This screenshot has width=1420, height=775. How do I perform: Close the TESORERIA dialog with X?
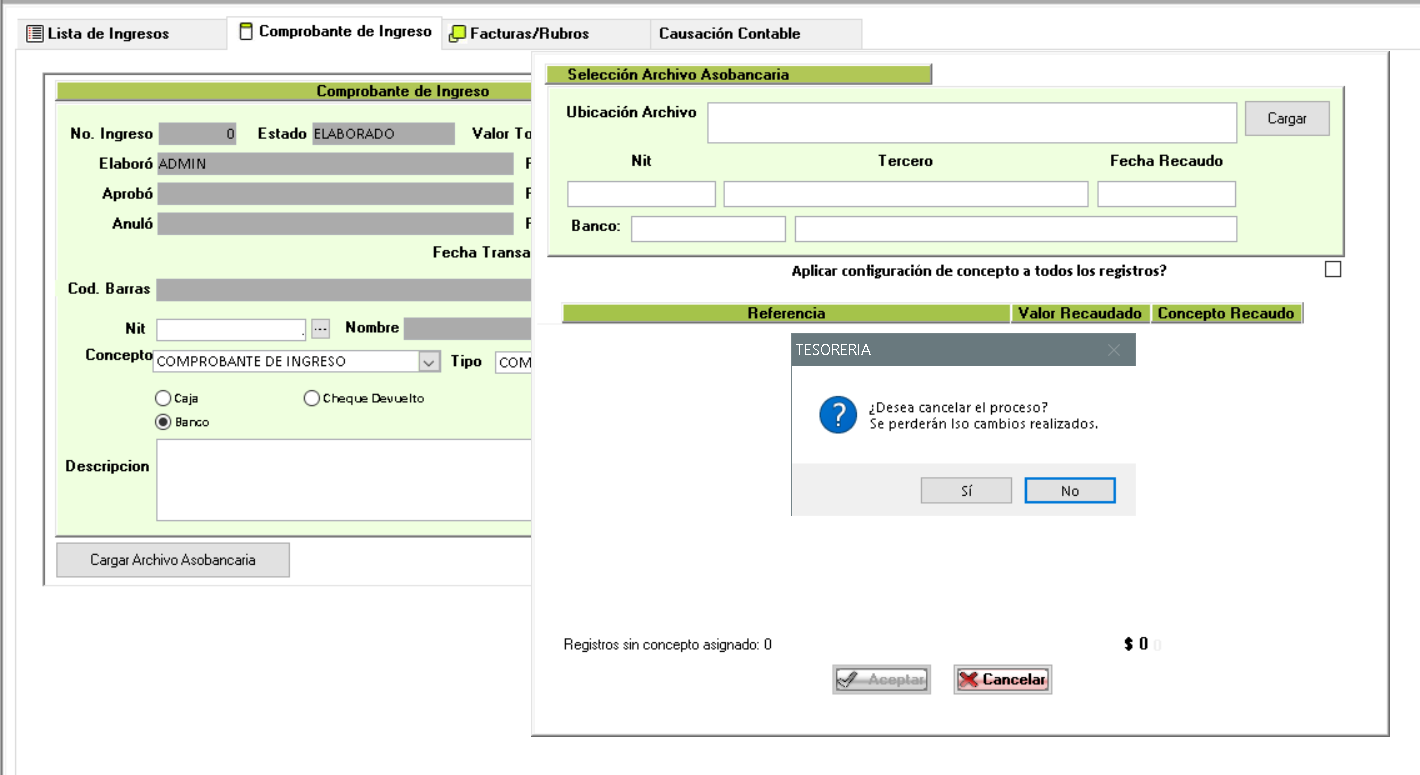coord(1114,350)
